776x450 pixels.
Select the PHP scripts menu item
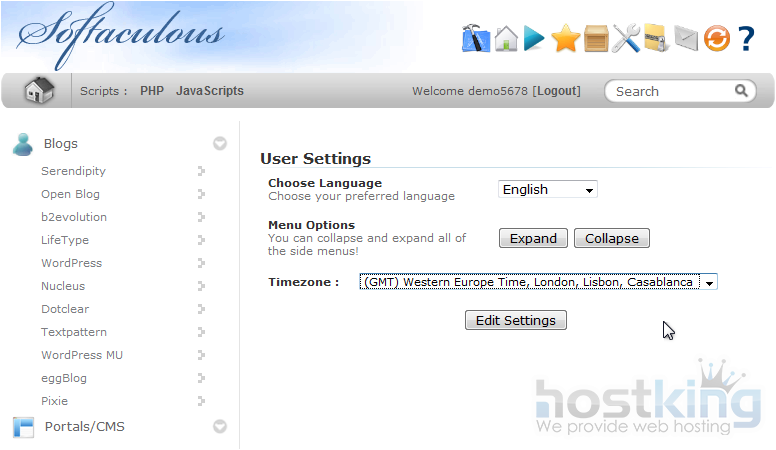coord(152,91)
